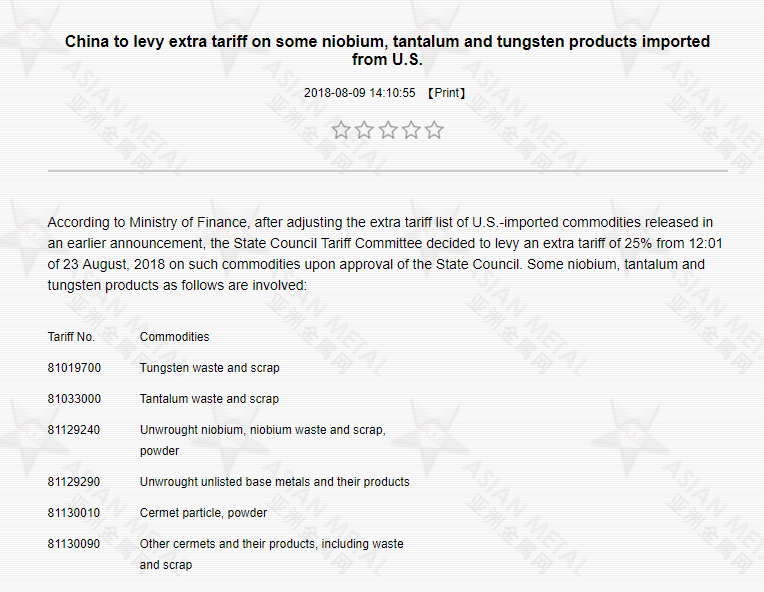
Task: Select the second rating star
Action: [364, 130]
